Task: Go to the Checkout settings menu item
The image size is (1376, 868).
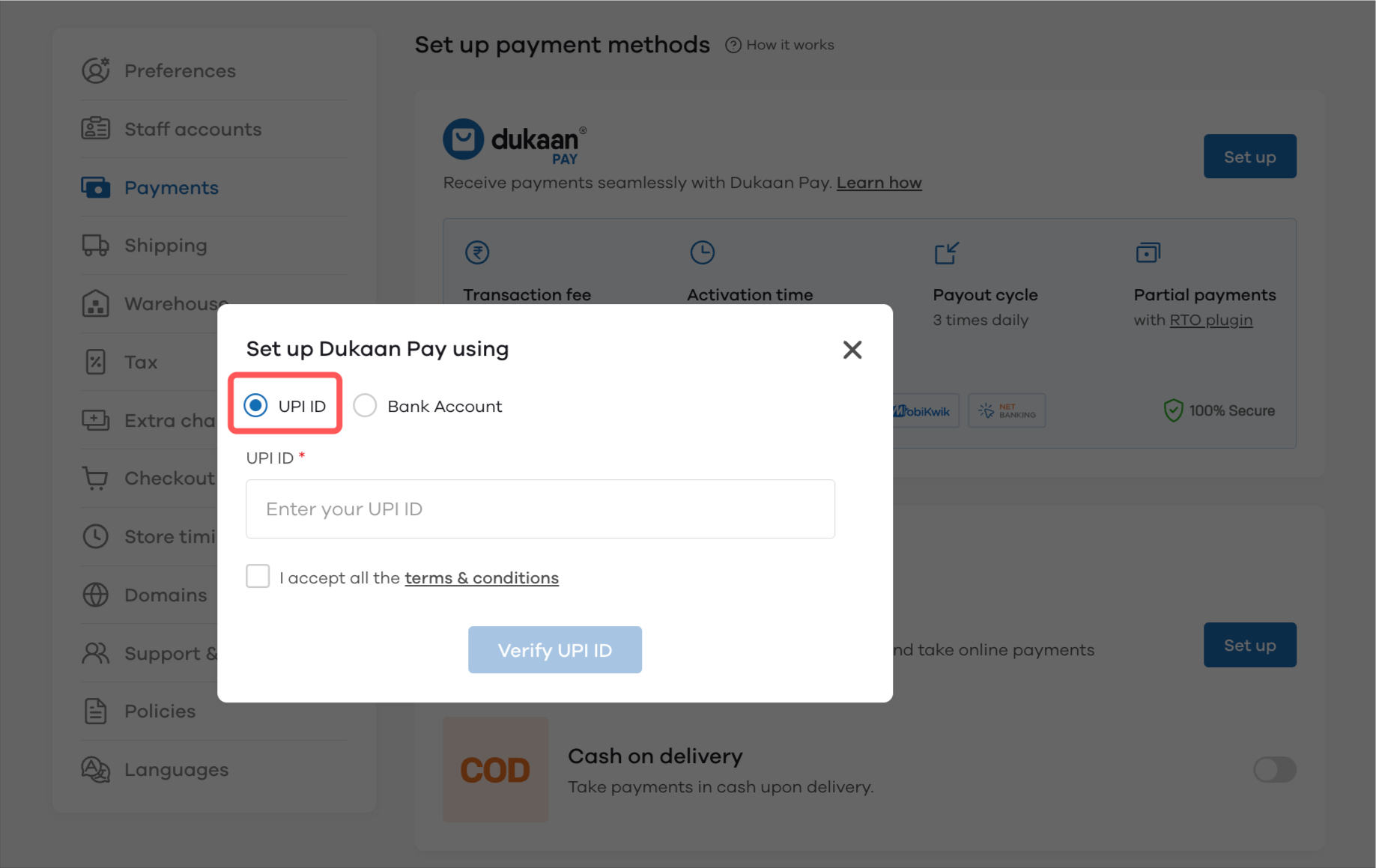Action: 169,478
